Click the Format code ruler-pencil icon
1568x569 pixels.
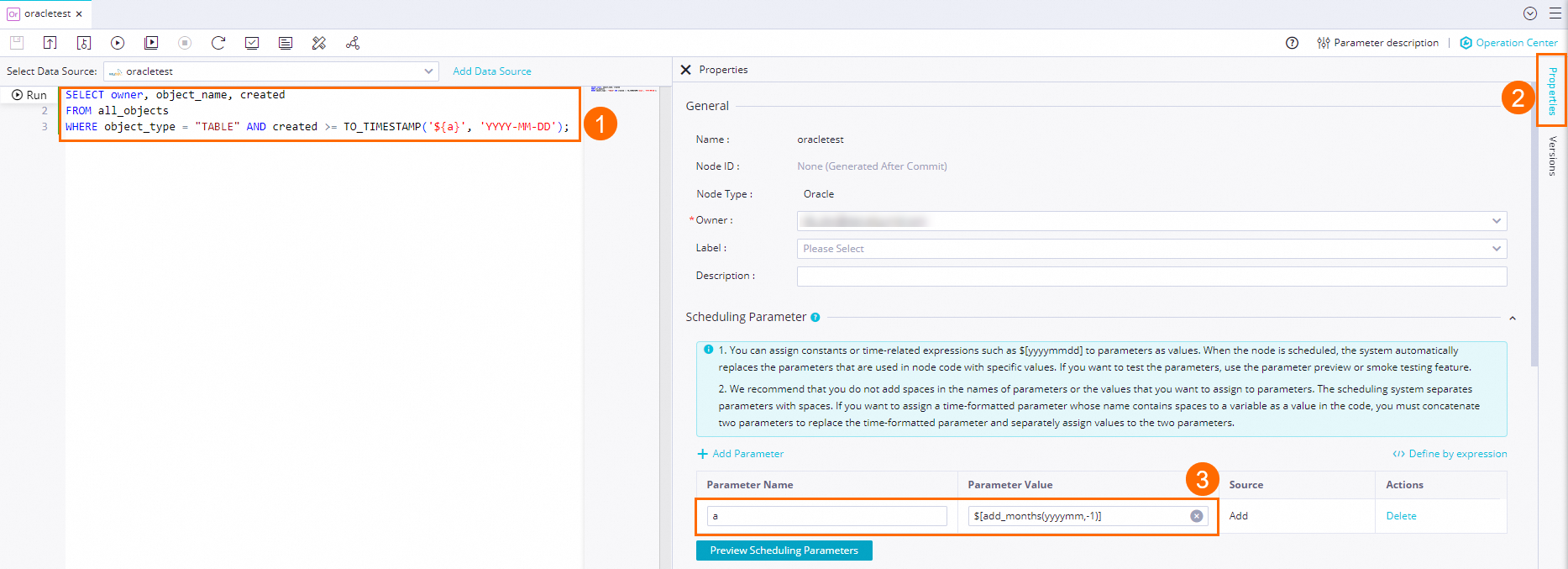(x=319, y=43)
